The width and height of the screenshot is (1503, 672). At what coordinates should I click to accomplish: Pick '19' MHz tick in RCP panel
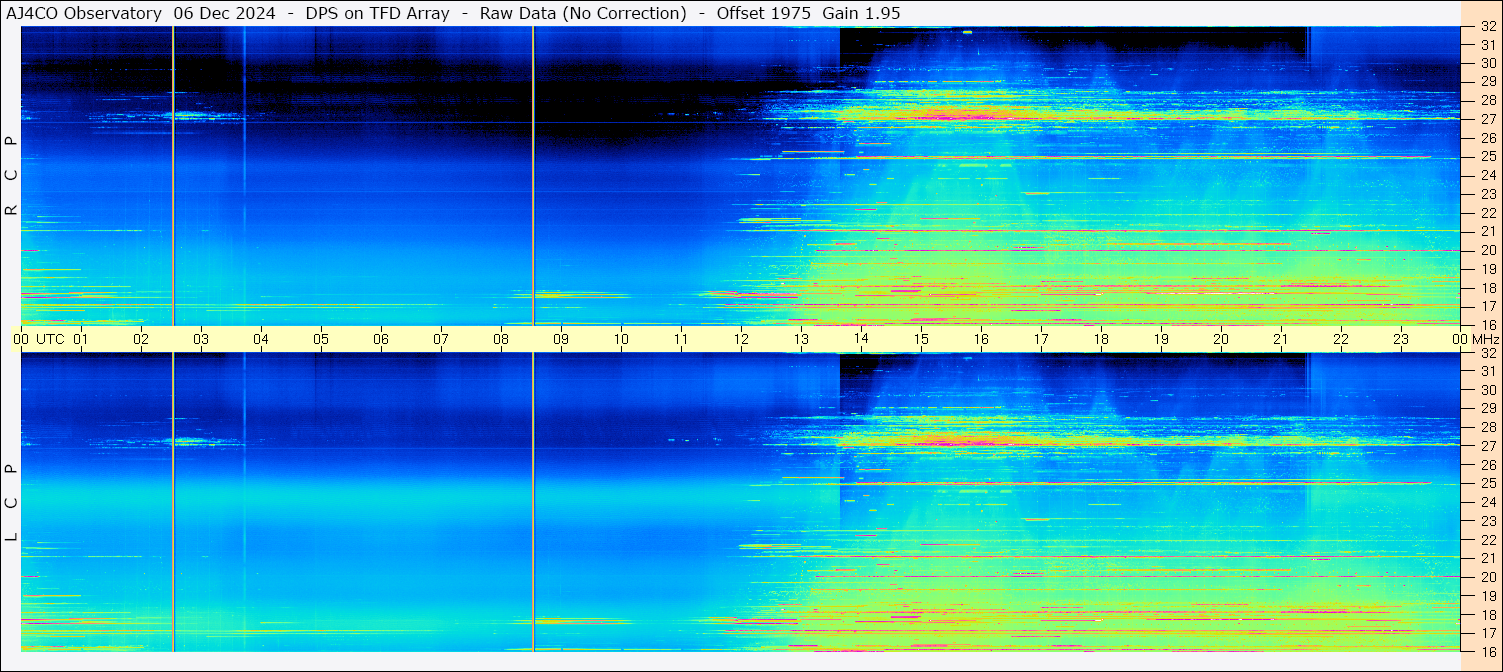click(1487, 269)
